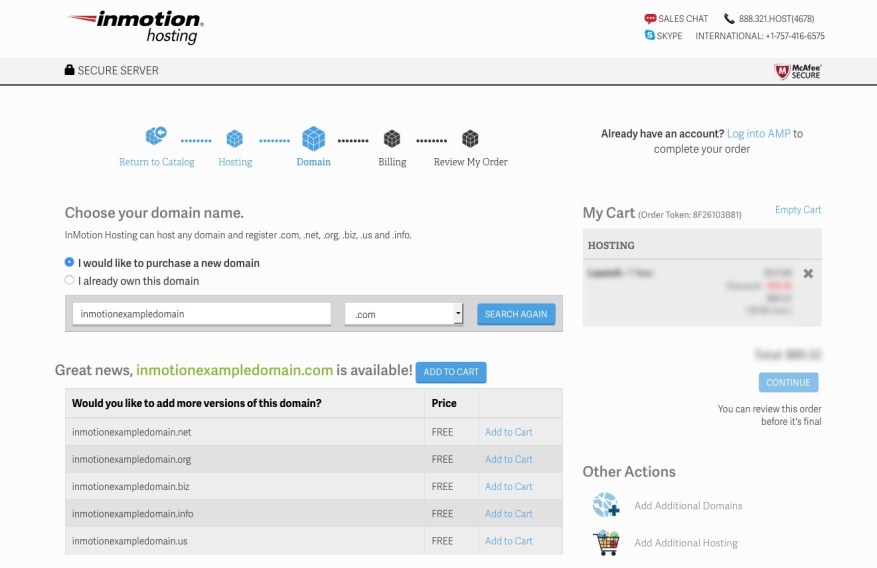Click the Add Additional Hosting cart icon
The height and width of the screenshot is (568, 877).
(606, 542)
